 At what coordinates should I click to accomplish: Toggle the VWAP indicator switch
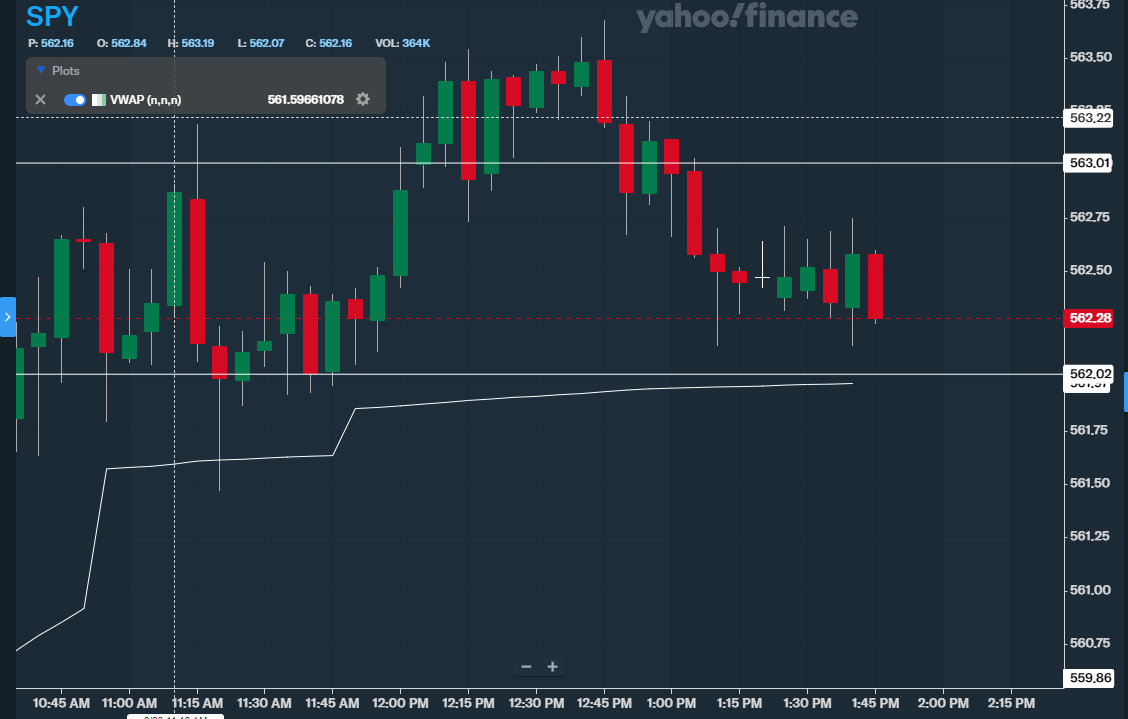pyautogui.click(x=75, y=99)
